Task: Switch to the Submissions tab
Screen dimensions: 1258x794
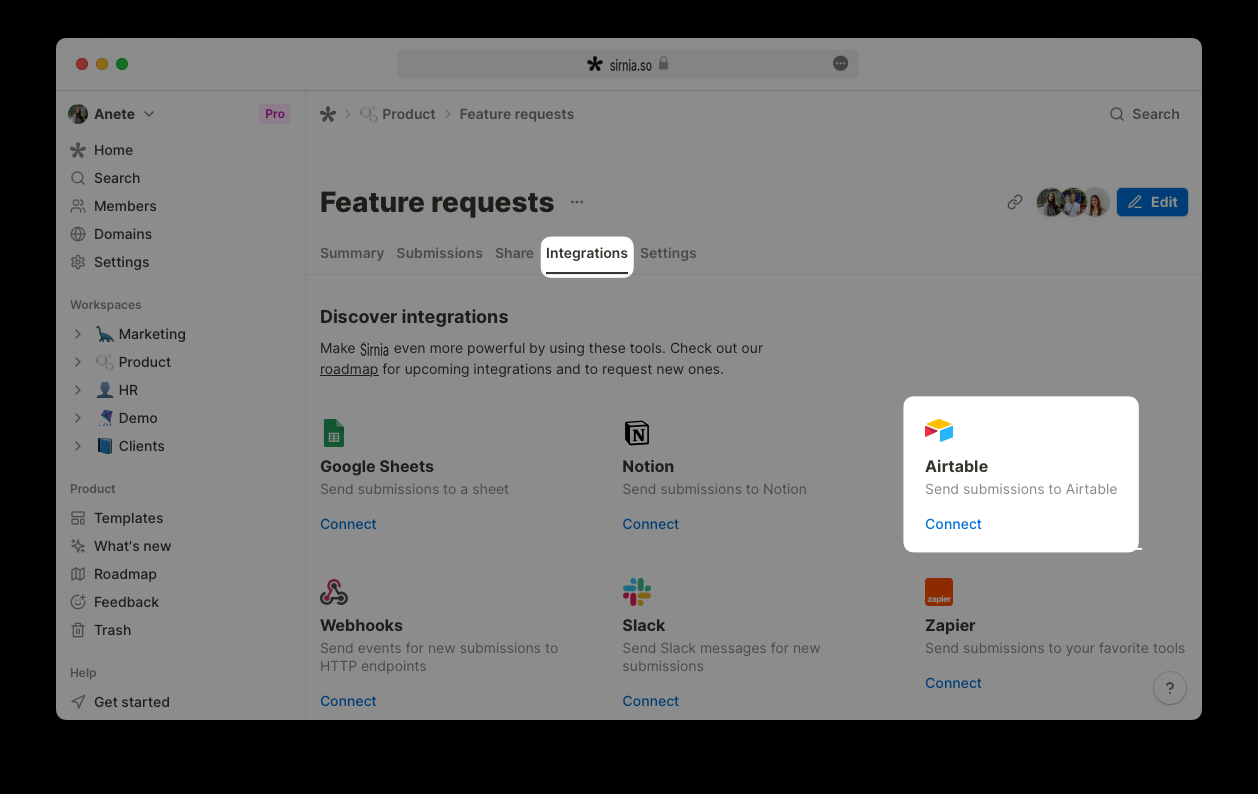Action: (440, 253)
